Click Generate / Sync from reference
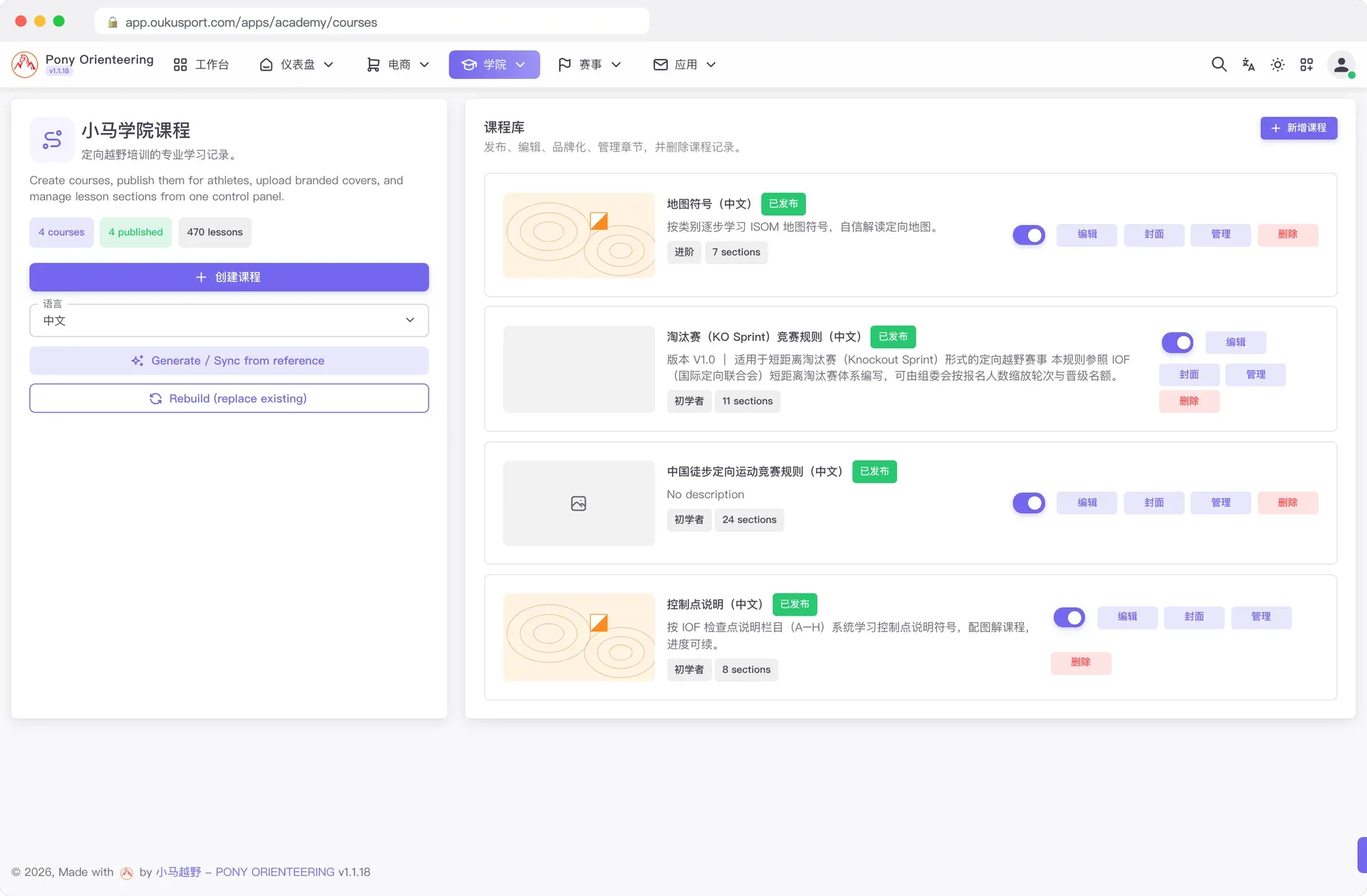Image resolution: width=1367 pixels, height=896 pixels. point(229,361)
